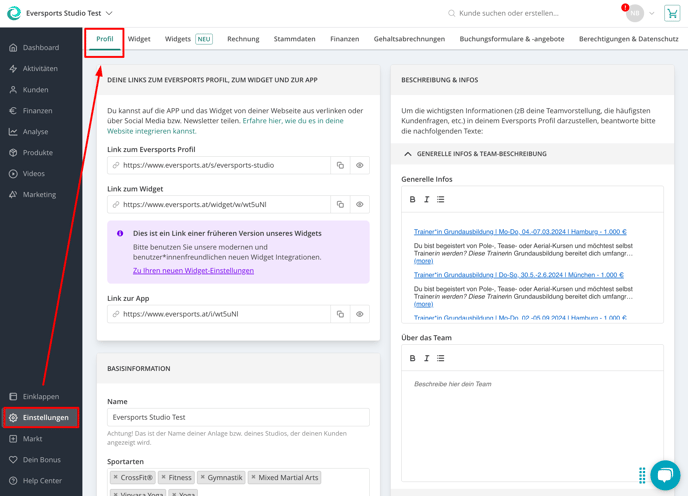Remove the Gymnastik sport tag
The image size is (688, 496).
(x=202, y=477)
